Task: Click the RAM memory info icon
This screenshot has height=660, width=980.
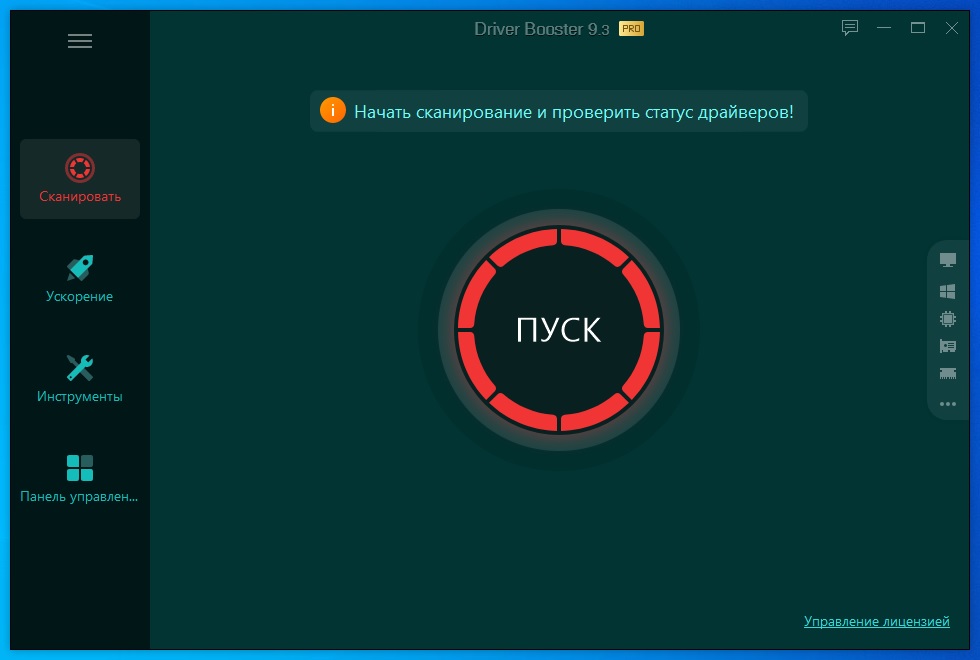Action: click(x=947, y=373)
